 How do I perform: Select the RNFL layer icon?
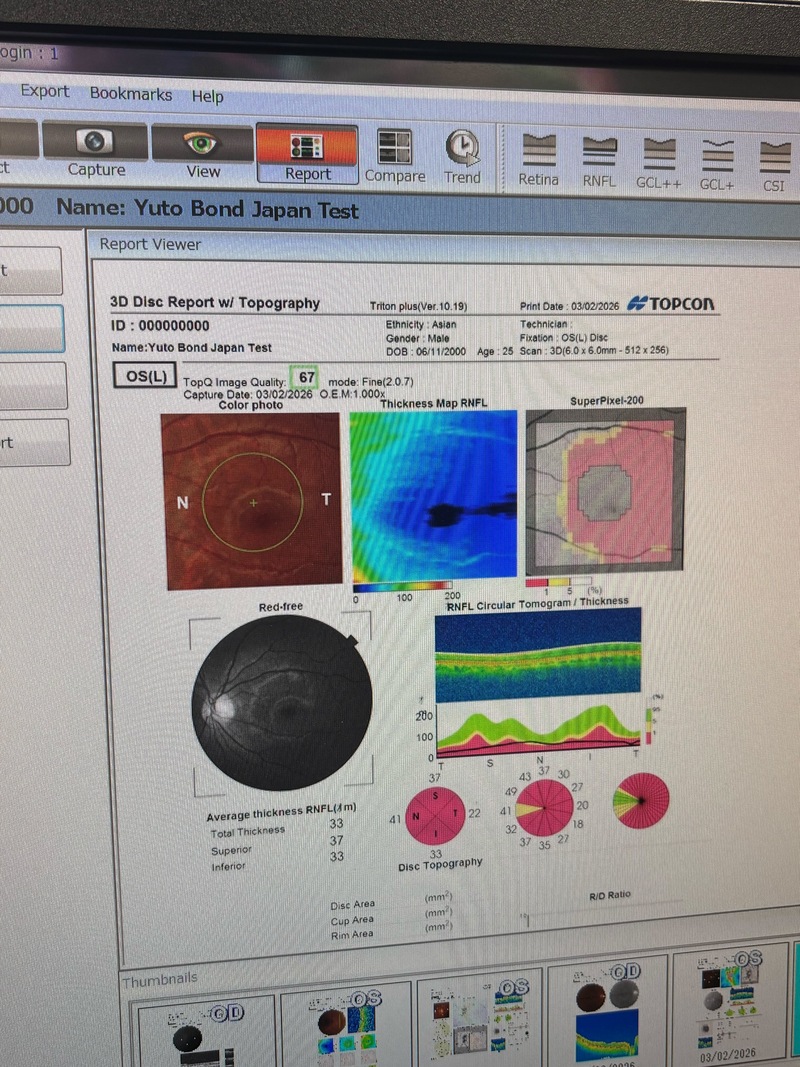point(599,153)
